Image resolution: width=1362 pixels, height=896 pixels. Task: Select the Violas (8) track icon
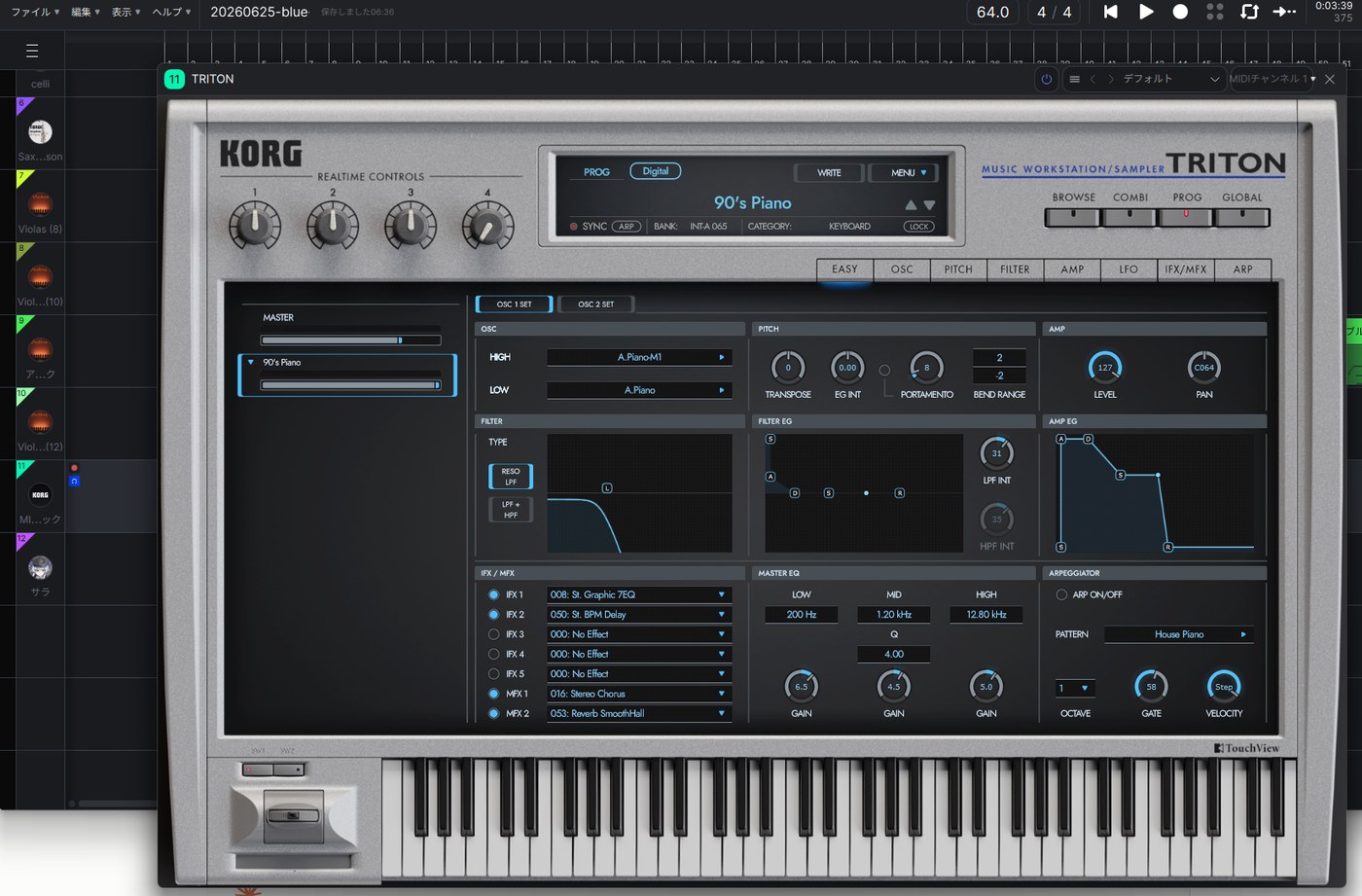point(40,204)
